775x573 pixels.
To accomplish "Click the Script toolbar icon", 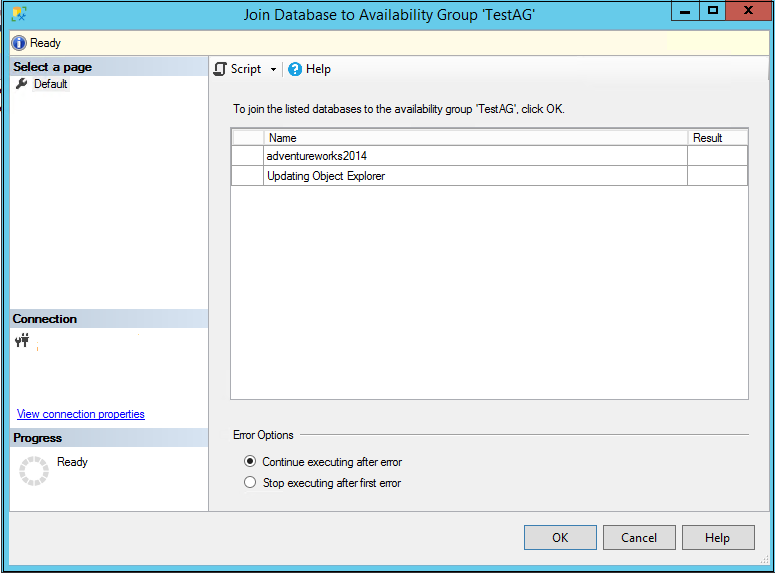I will (221, 69).
